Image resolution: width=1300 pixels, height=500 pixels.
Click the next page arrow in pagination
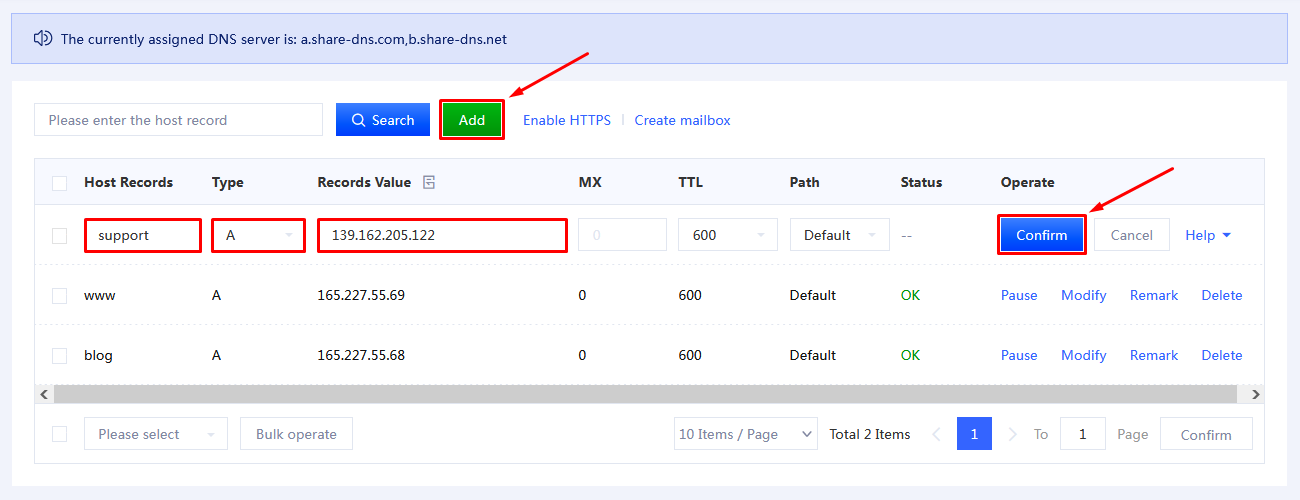click(x=1012, y=434)
